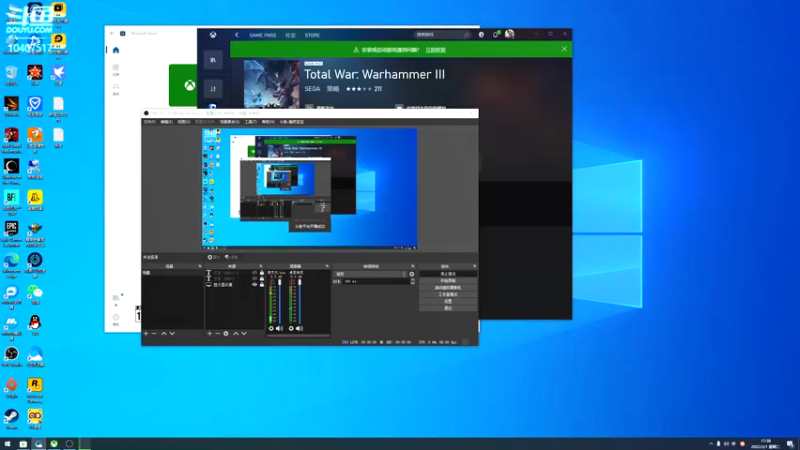
Task: Toggle lock on second text source
Action: click(262, 279)
